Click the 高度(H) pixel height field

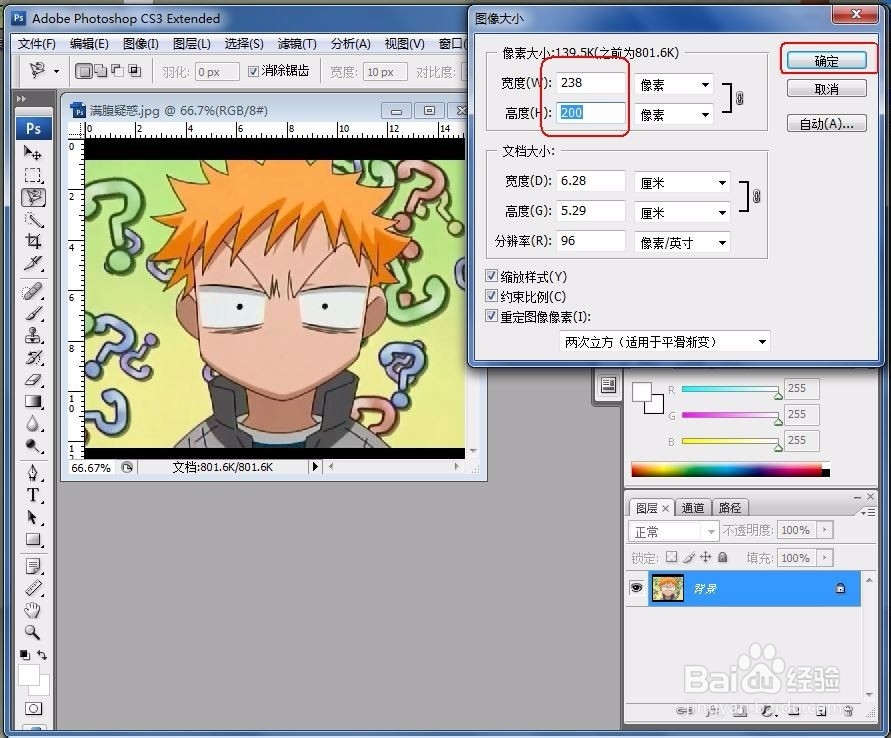(591, 112)
